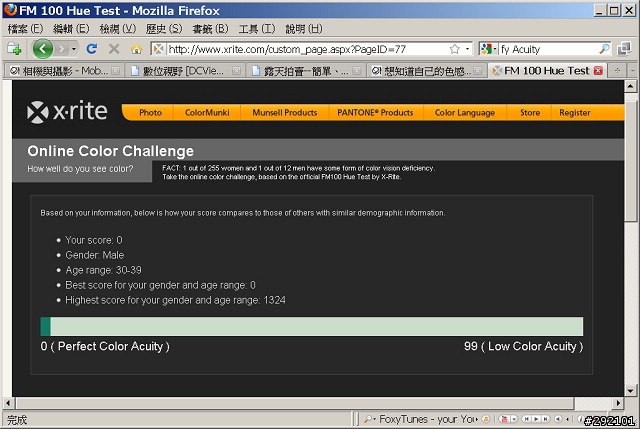
Task: Click the FoxyTunes volume speaker icon
Action: tap(558, 419)
